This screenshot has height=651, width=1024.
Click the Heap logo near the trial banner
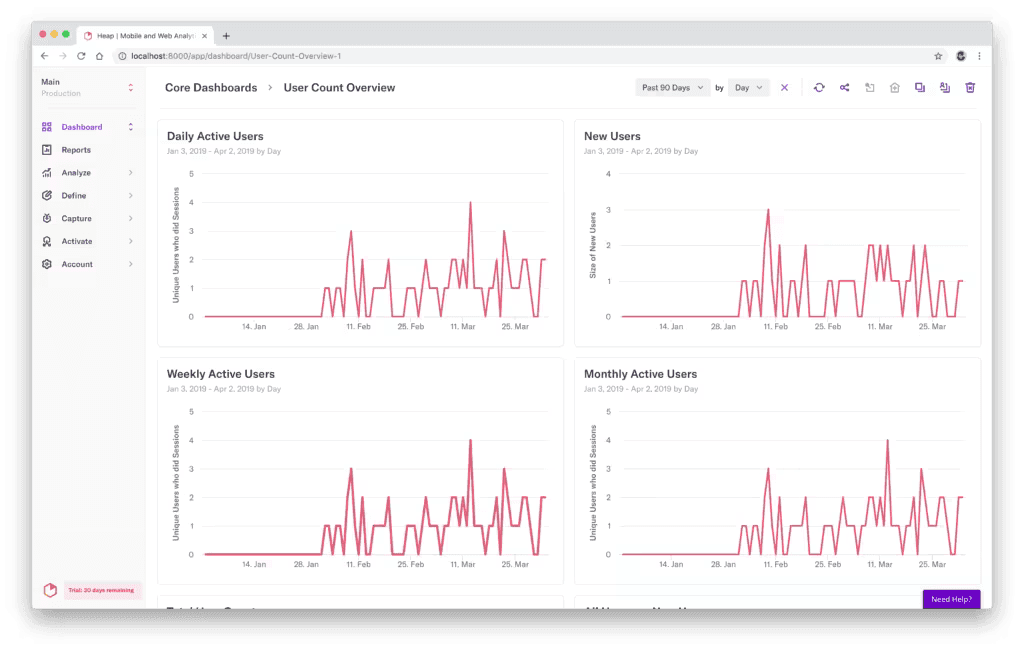click(x=50, y=590)
